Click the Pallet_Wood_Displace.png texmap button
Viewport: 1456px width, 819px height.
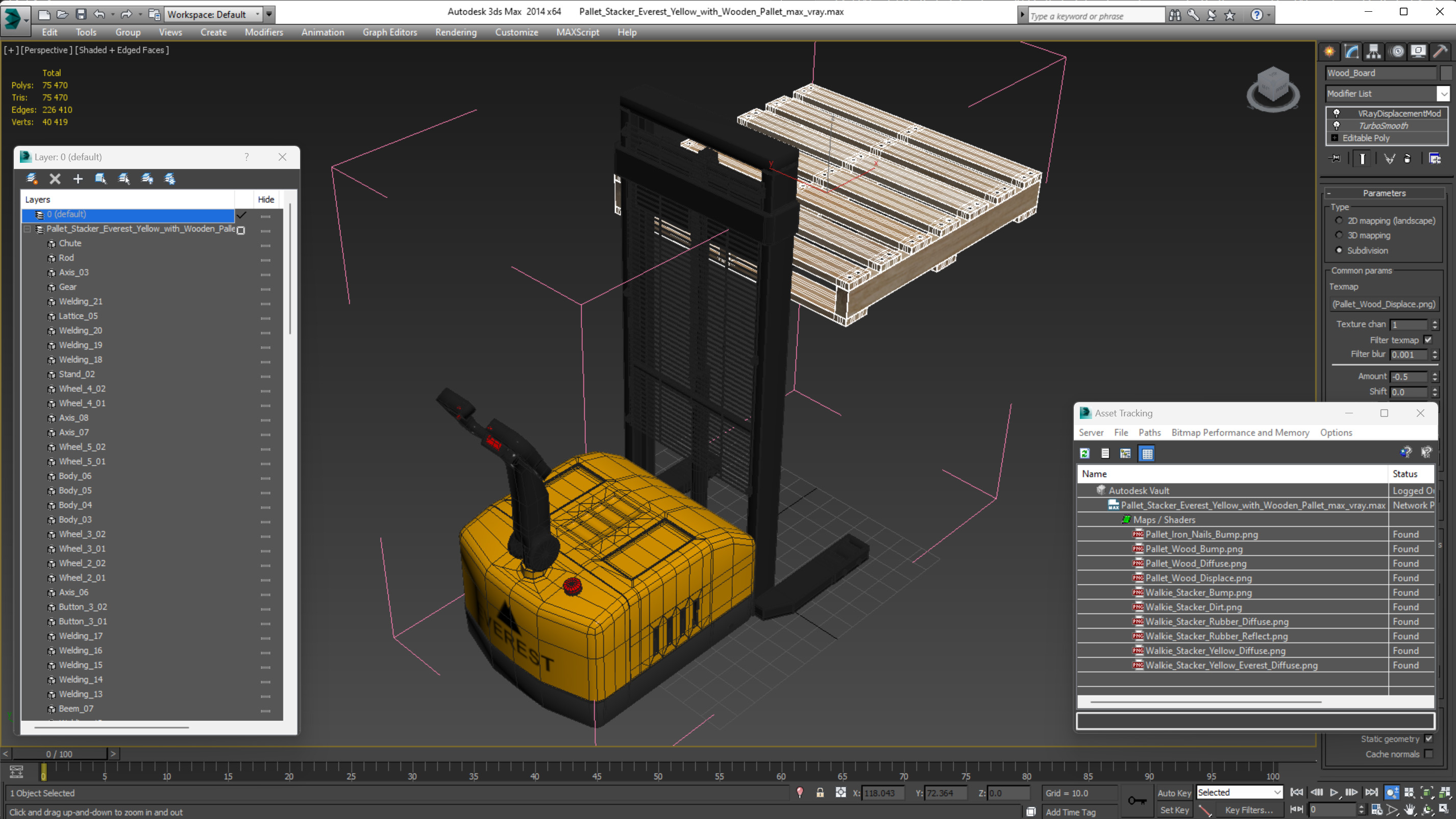pyautogui.click(x=1383, y=304)
